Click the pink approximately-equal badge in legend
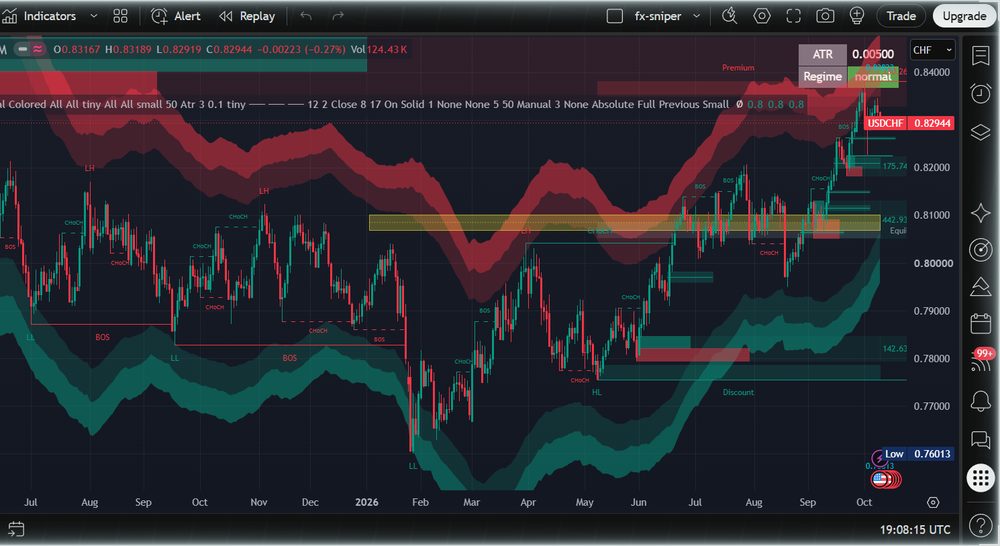1000x546 pixels. coord(38,49)
